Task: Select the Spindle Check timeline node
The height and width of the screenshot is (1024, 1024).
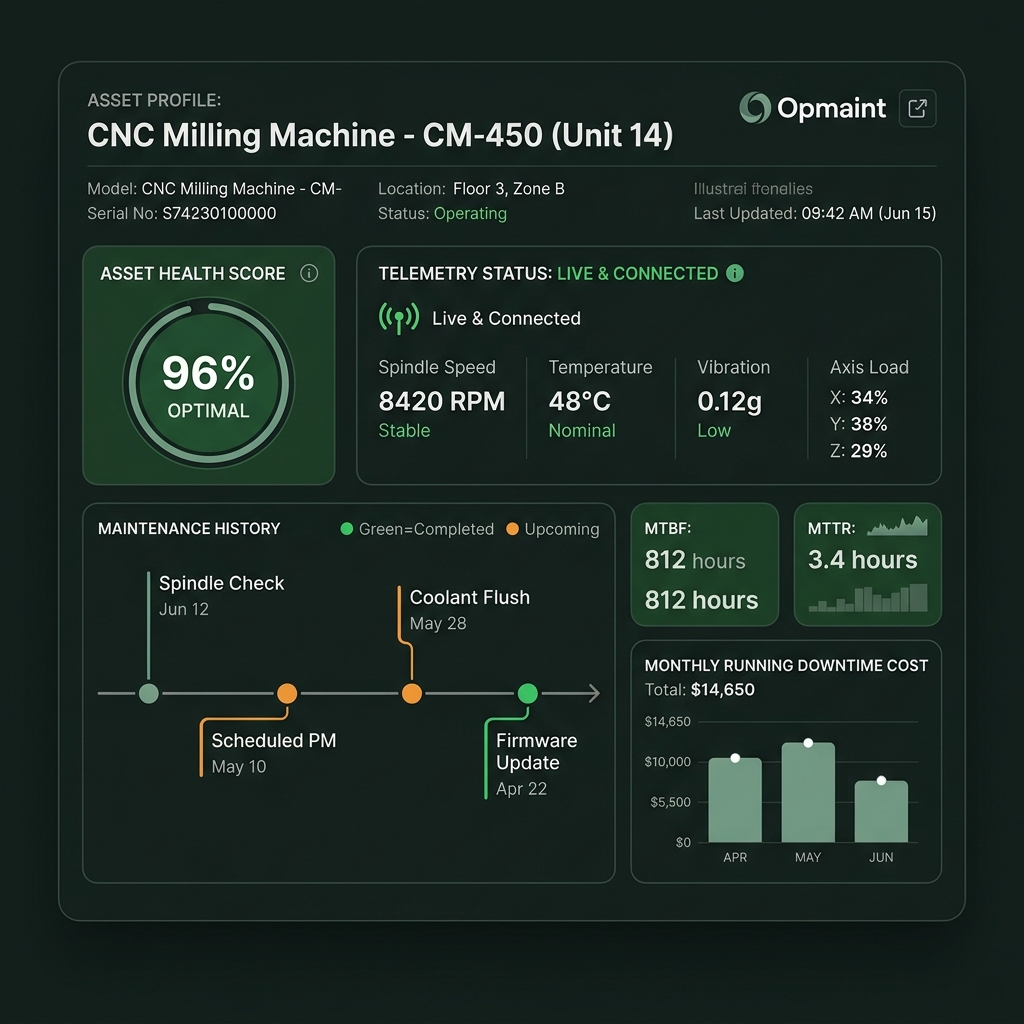Action: point(149,693)
